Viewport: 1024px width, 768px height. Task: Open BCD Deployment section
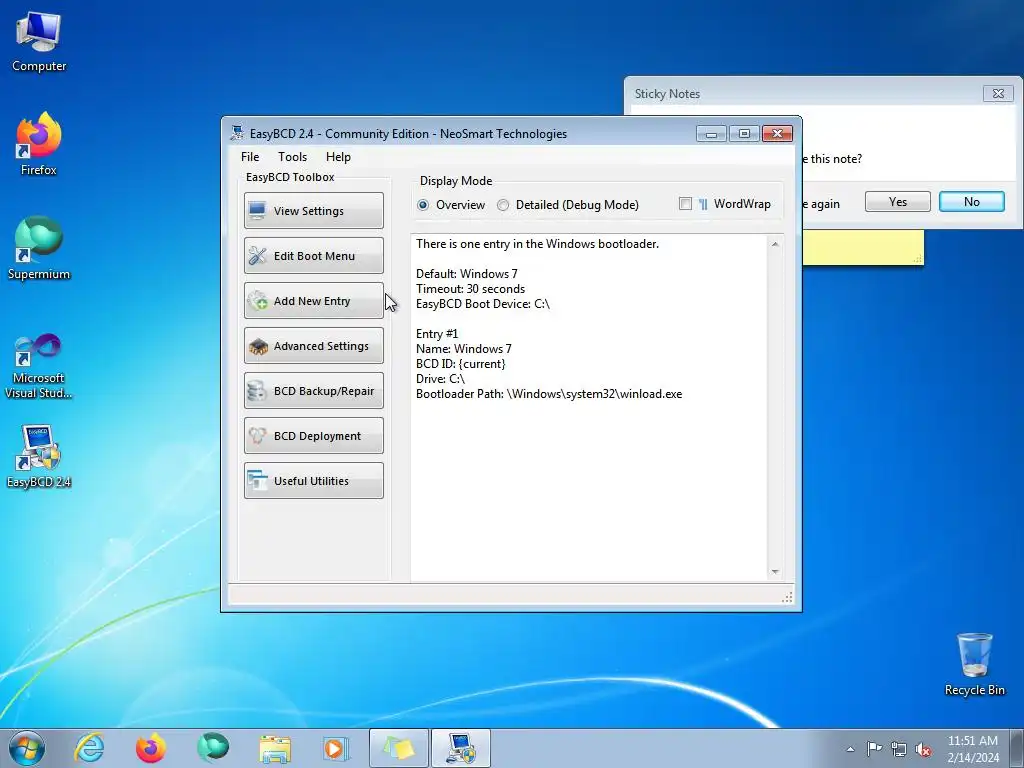pyautogui.click(x=313, y=436)
